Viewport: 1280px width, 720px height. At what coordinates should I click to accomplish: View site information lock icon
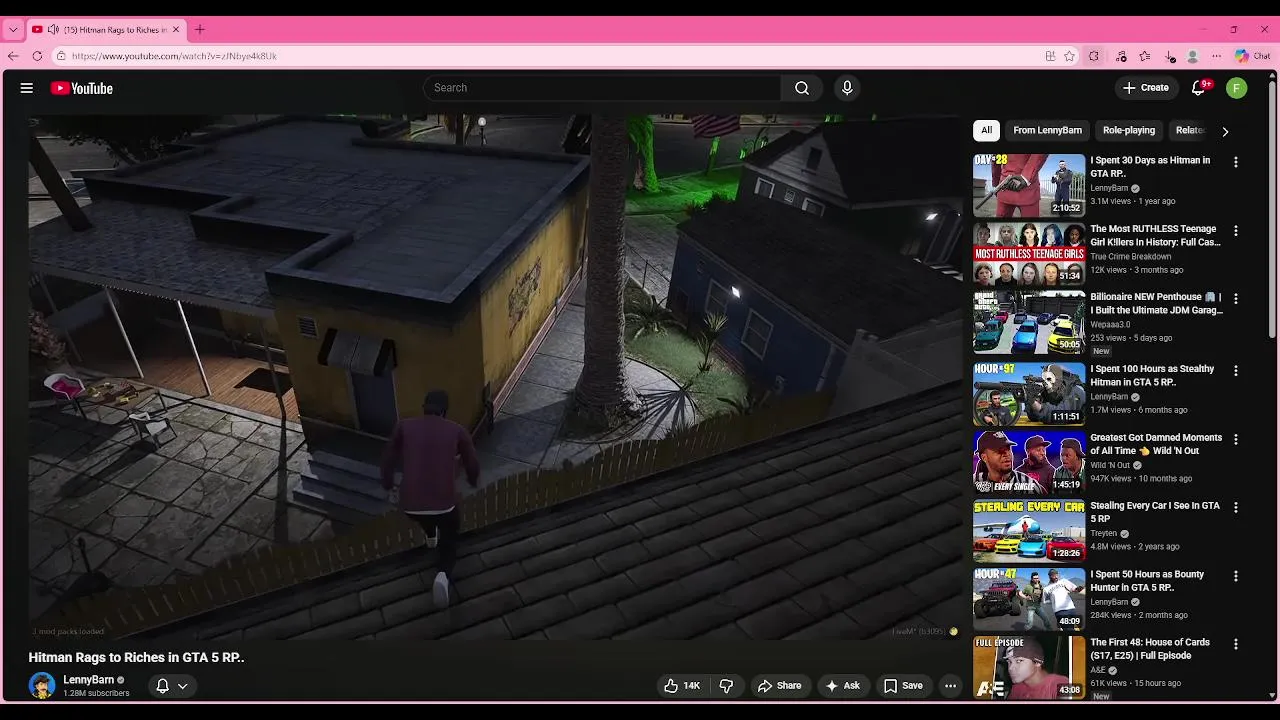point(61,56)
